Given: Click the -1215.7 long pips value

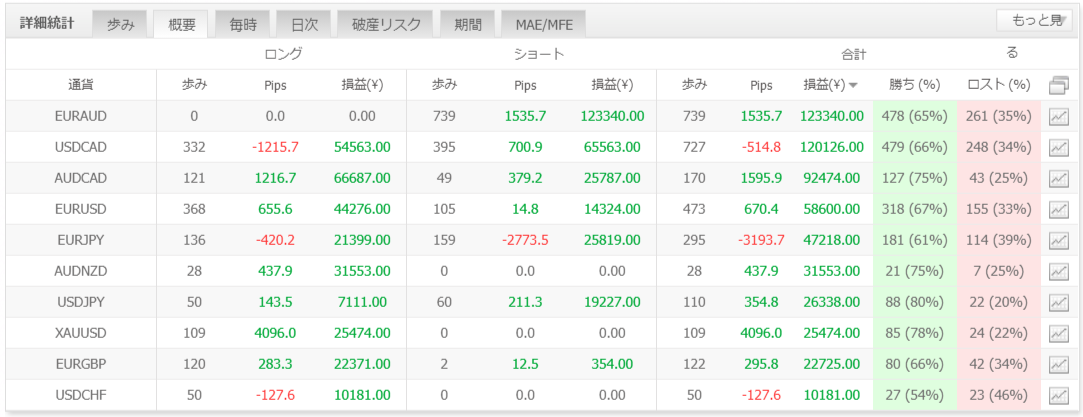Looking at the screenshot, I should pyautogui.click(x=275, y=148).
